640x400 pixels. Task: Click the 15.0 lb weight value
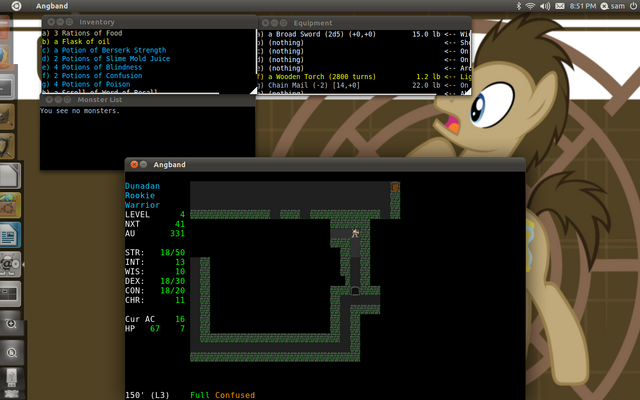(x=426, y=34)
